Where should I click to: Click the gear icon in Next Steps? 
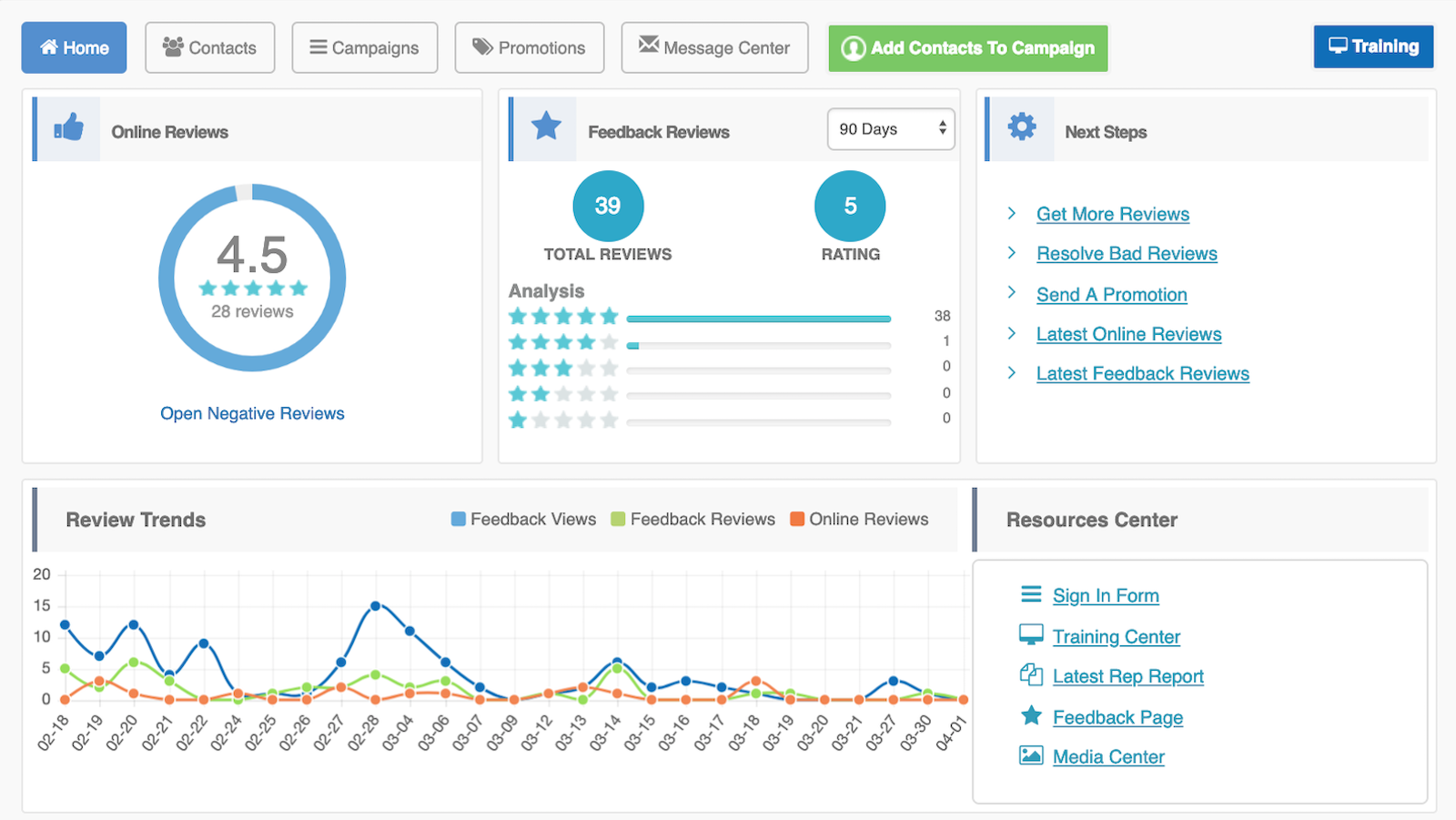[x=1022, y=127]
